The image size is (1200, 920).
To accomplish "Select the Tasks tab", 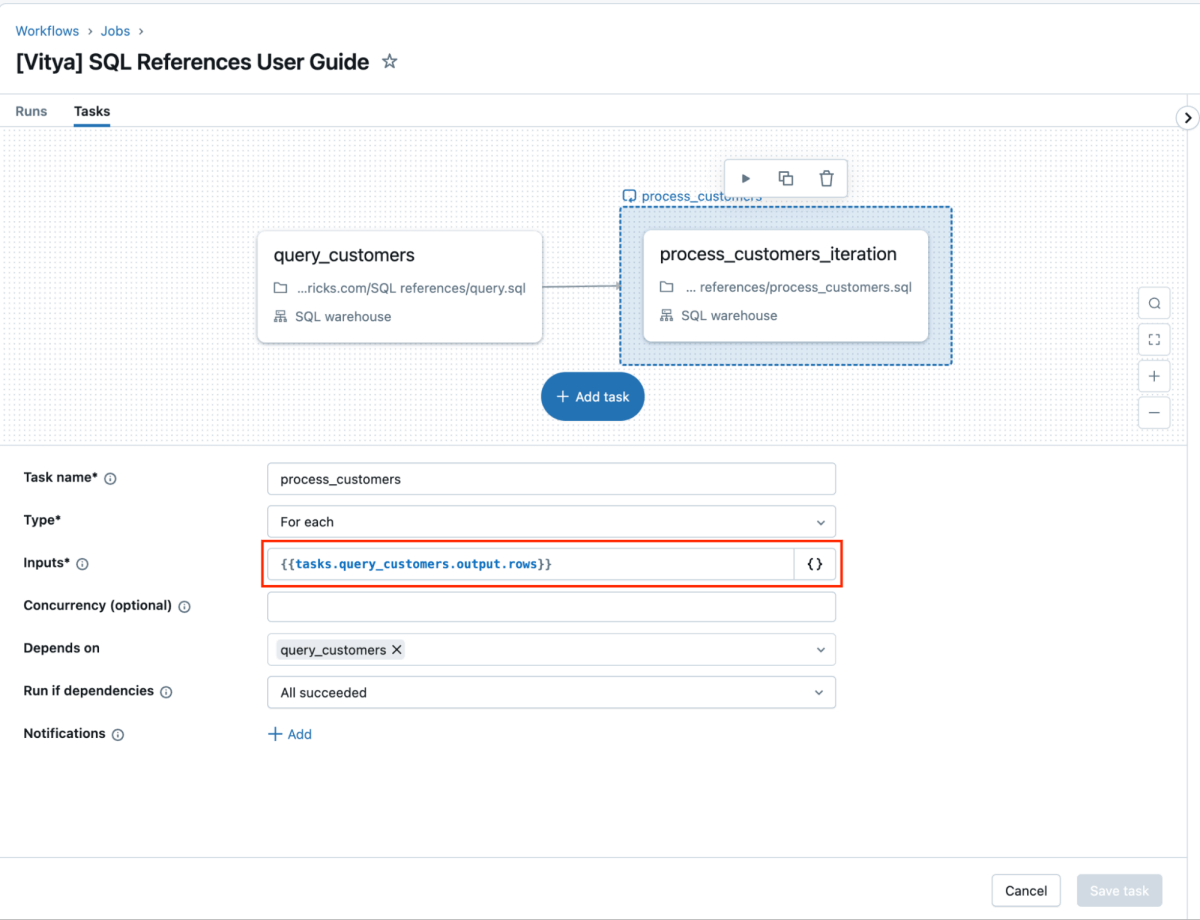I will [x=92, y=111].
